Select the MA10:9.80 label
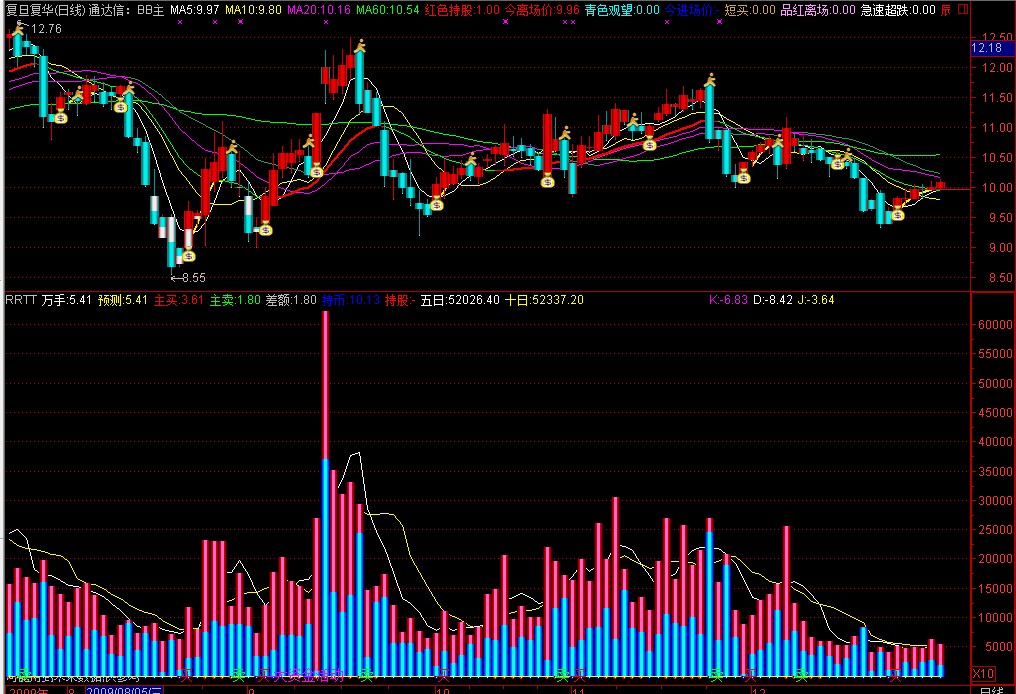The height and width of the screenshot is (694, 1016). tap(253, 10)
